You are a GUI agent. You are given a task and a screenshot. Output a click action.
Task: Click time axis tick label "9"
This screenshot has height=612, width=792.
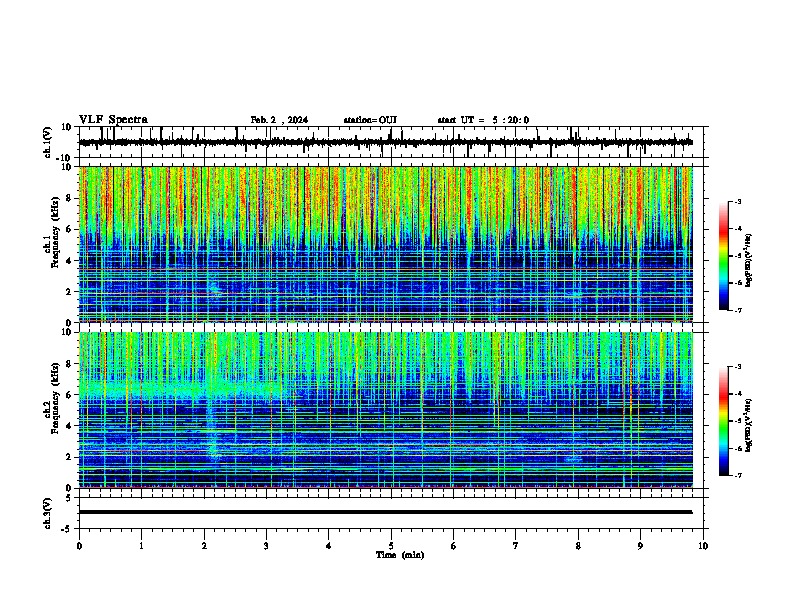pyautogui.click(x=640, y=546)
